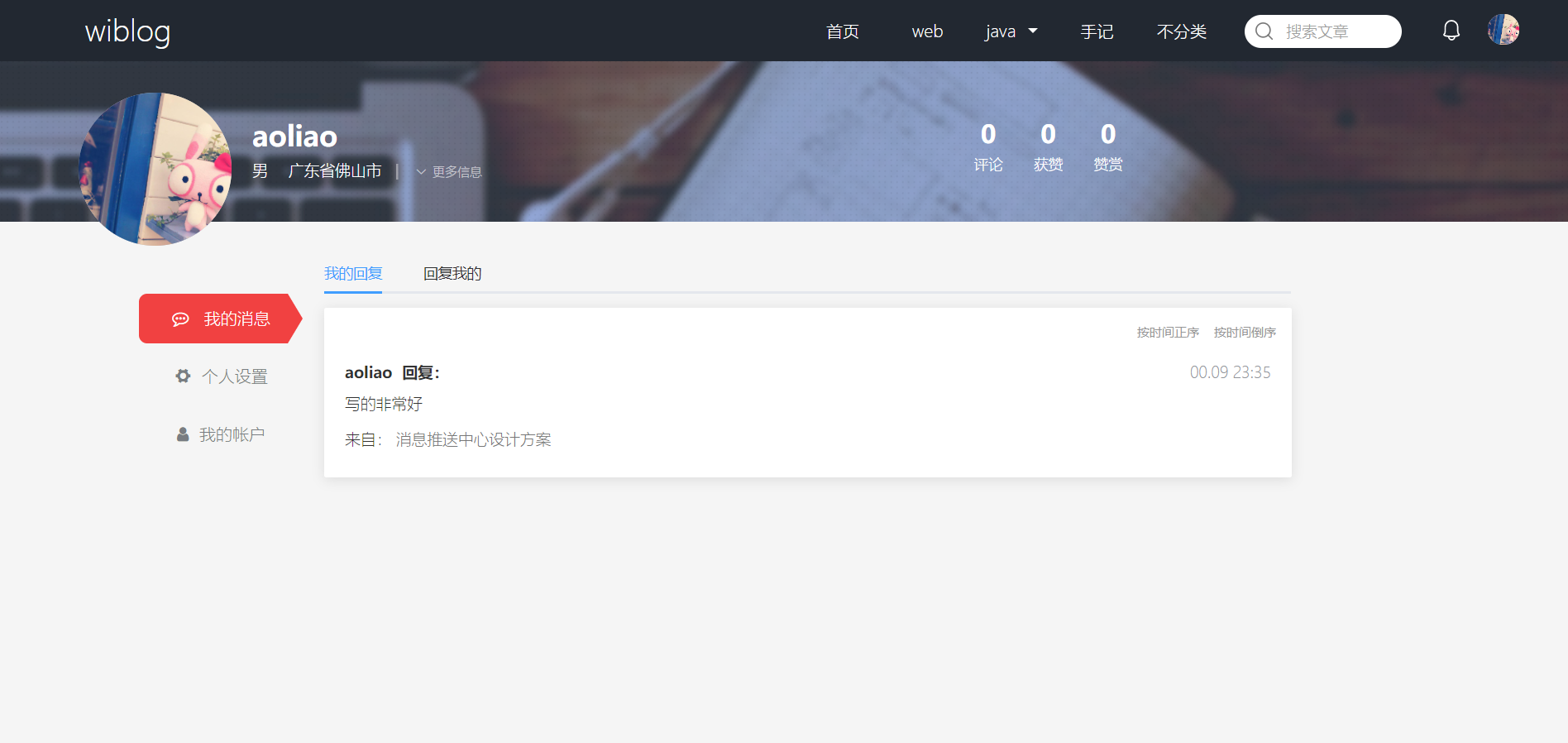Click the location text 广东省佛山市
This screenshot has width=1568, height=743.
point(334,171)
